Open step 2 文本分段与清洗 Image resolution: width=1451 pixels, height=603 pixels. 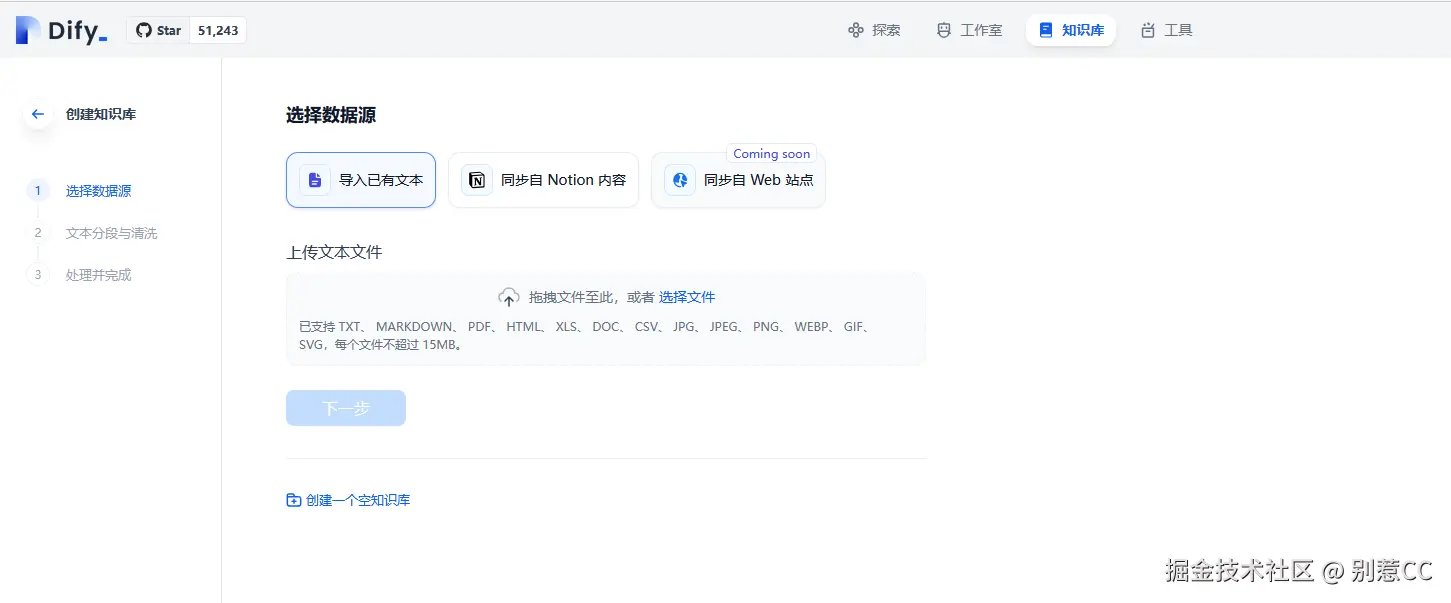[x=111, y=232]
